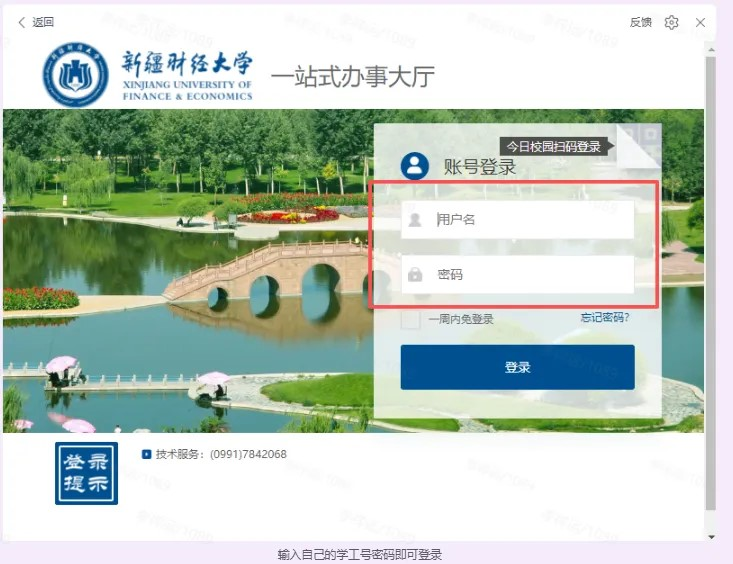Click the blue avatar icon beside 账号登录

coord(414,167)
